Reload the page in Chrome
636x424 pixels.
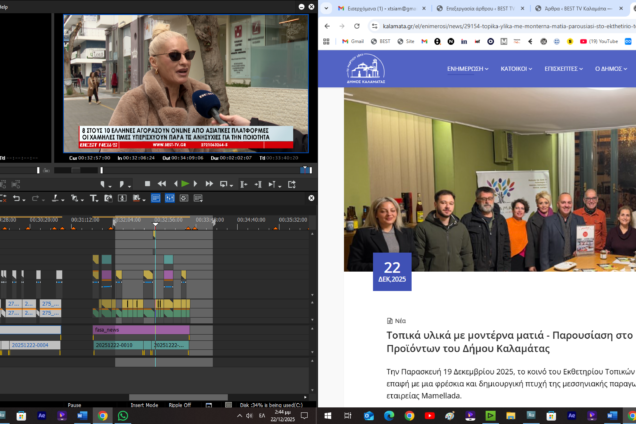[x=359, y=25]
